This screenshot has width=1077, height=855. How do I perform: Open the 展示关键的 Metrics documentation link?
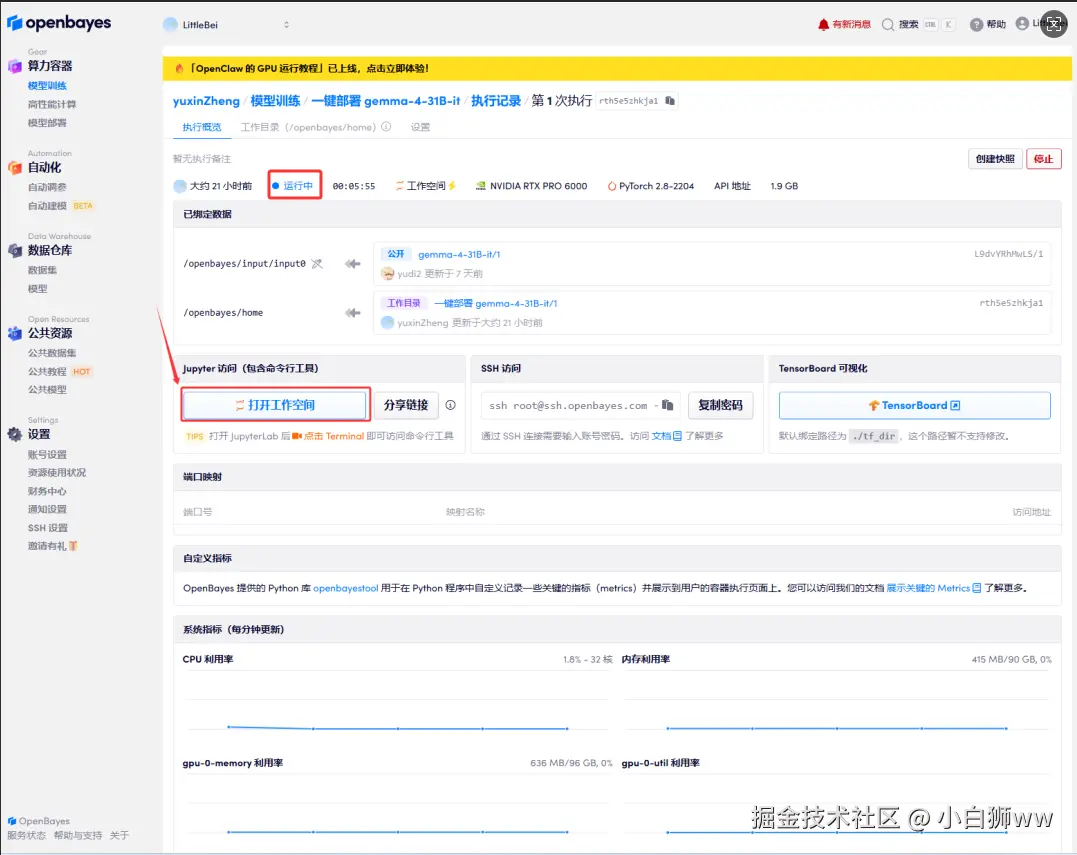click(927, 588)
